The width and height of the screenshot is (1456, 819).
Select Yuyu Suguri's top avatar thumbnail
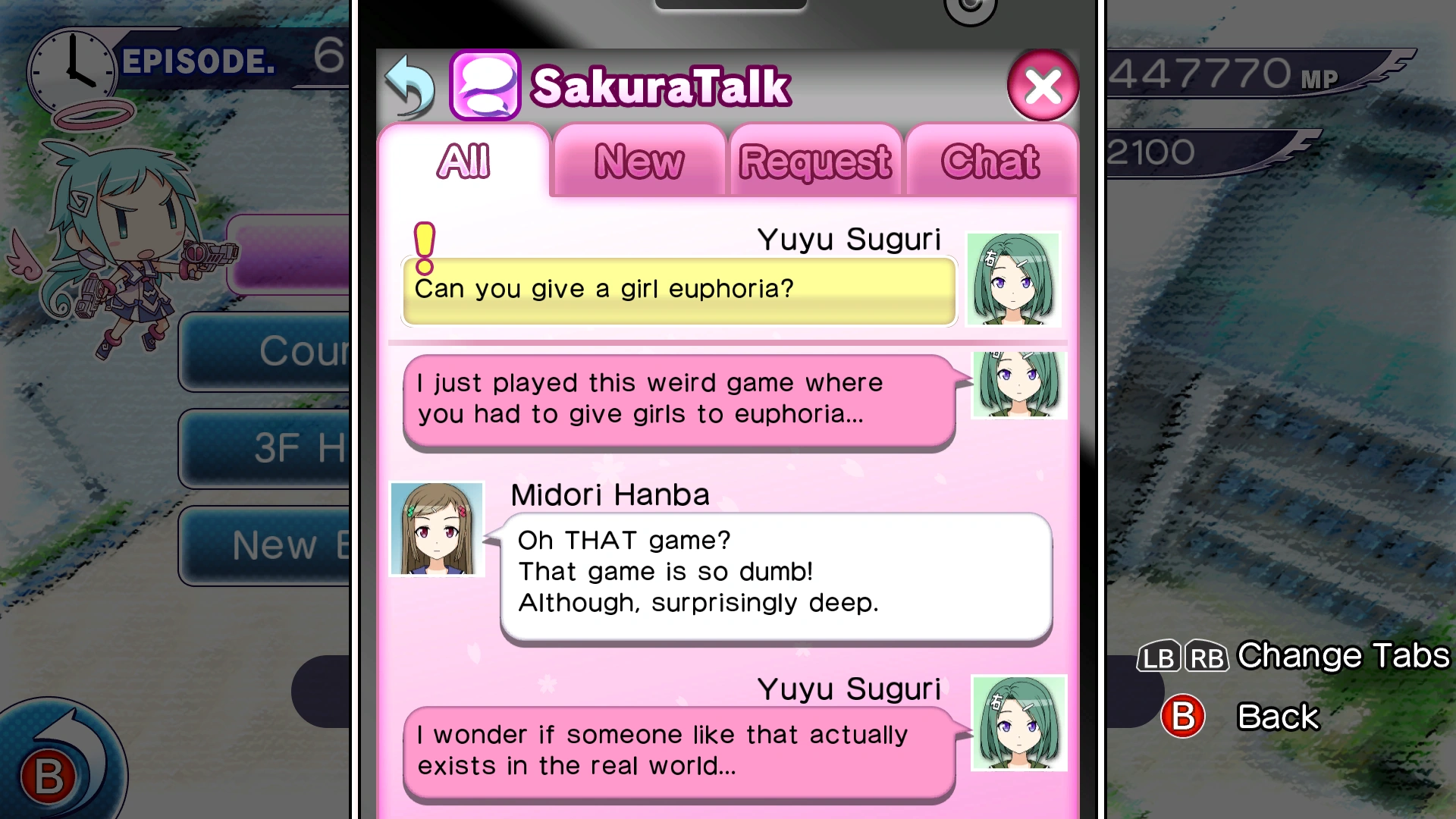pyautogui.click(x=1013, y=279)
